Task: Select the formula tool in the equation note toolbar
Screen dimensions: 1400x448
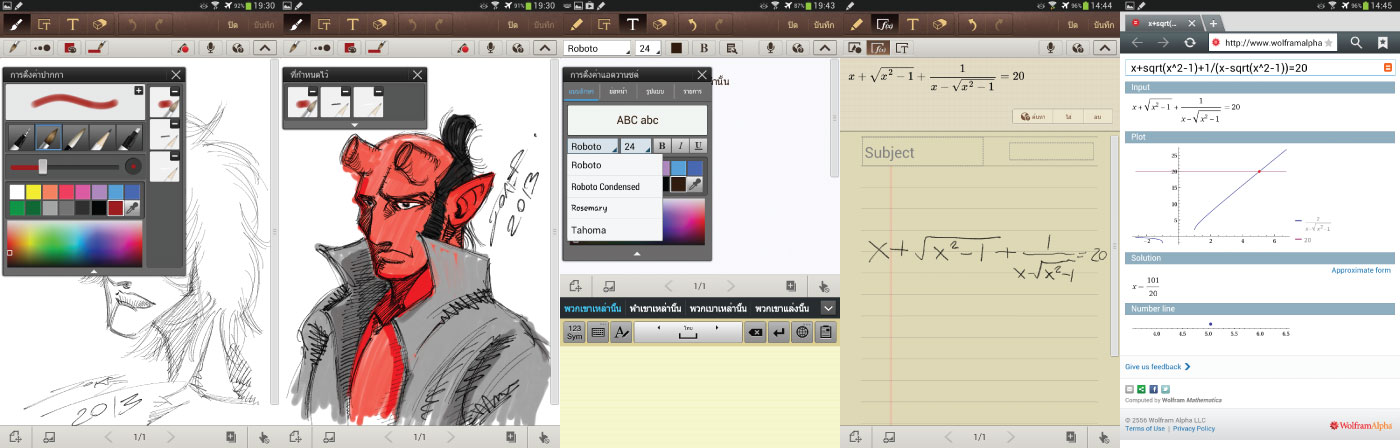Action: [x=884, y=22]
